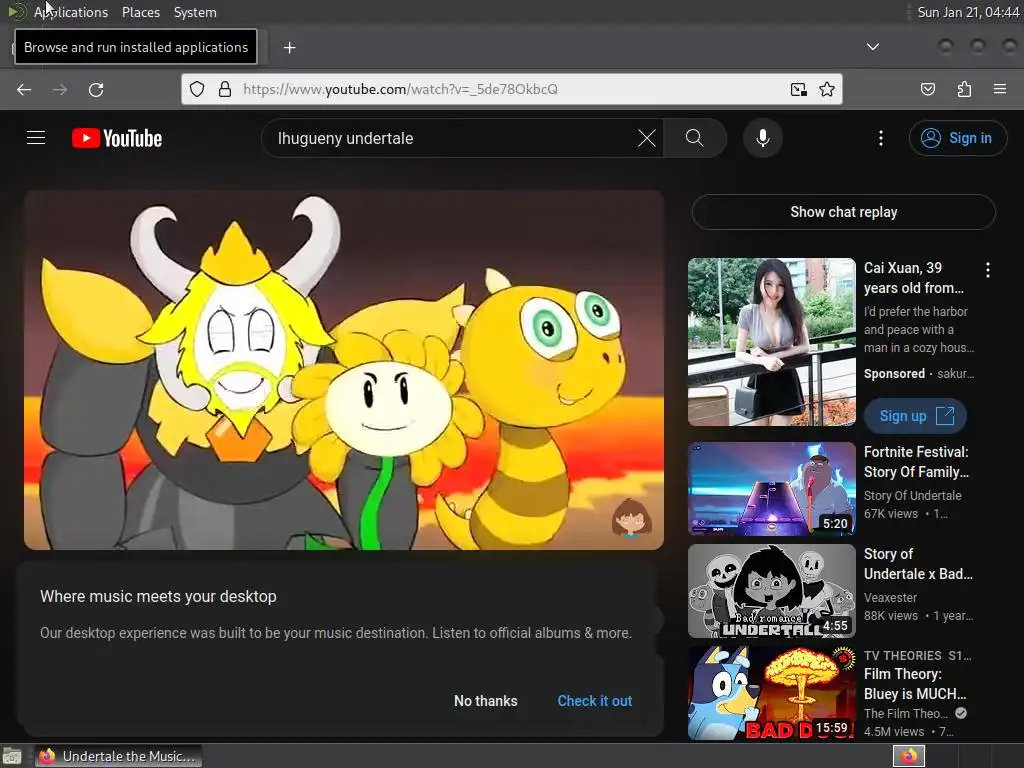Search with your voice microphone
The width and height of the screenshot is (1024, 768).
click(x=763, y=138)
